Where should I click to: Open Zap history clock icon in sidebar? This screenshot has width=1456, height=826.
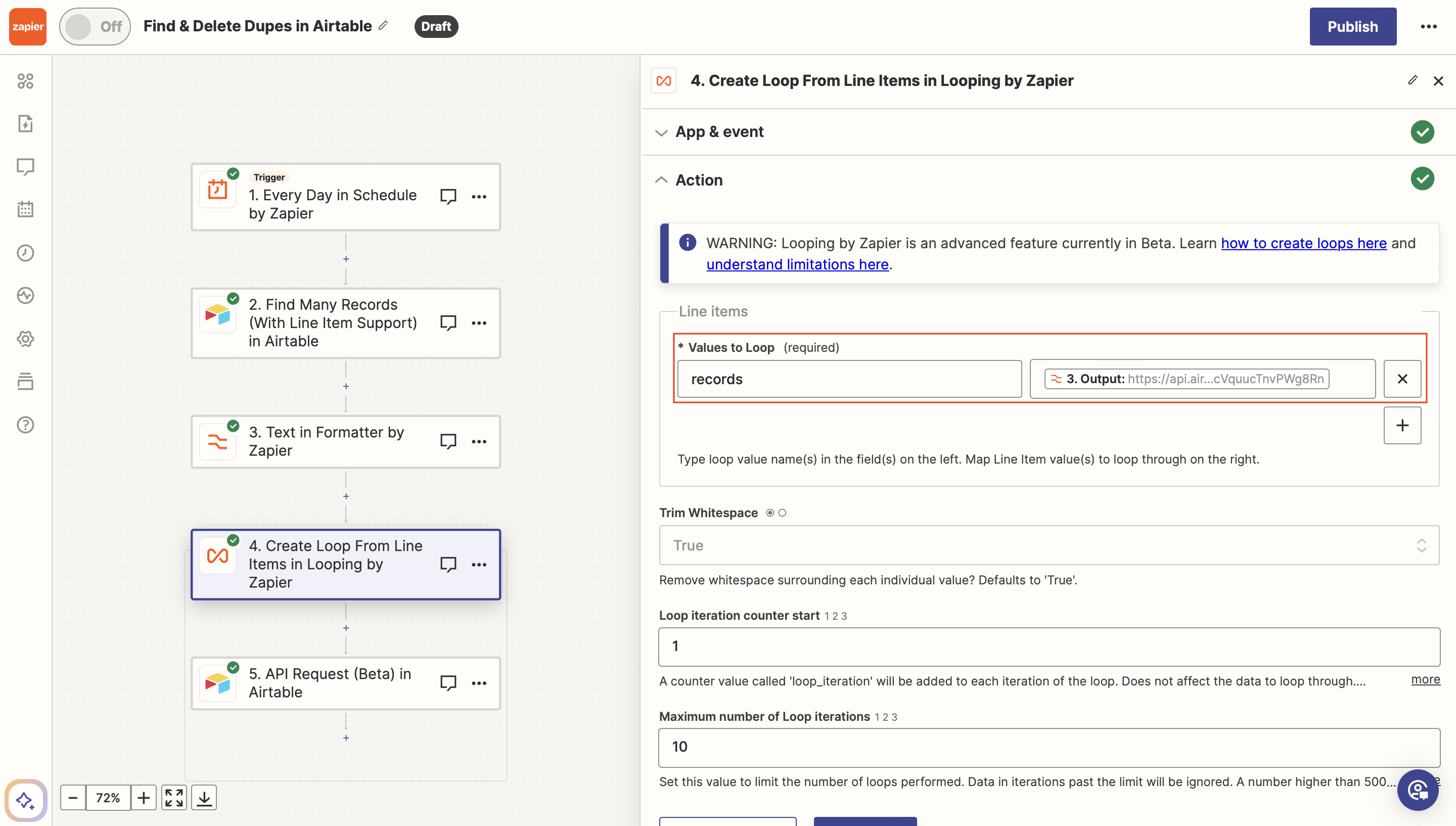click(x=25, y=252)
